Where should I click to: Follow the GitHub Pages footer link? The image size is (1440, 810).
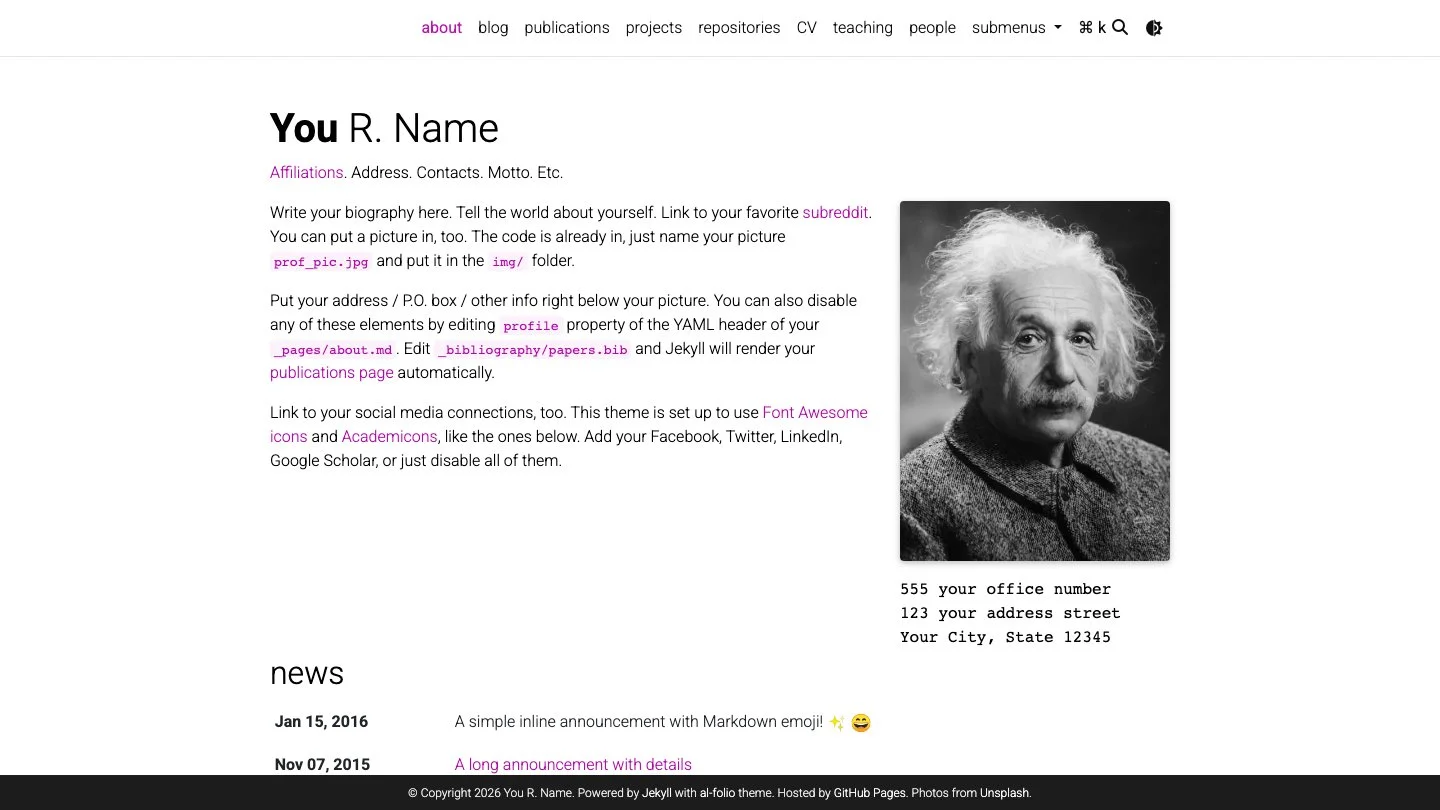[870, 793]
